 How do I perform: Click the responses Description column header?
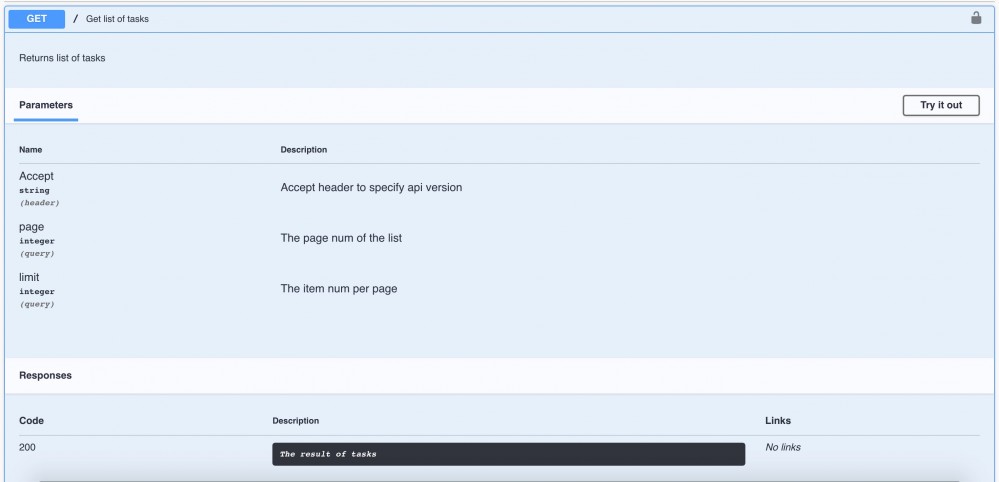click(x=296, y=421)
